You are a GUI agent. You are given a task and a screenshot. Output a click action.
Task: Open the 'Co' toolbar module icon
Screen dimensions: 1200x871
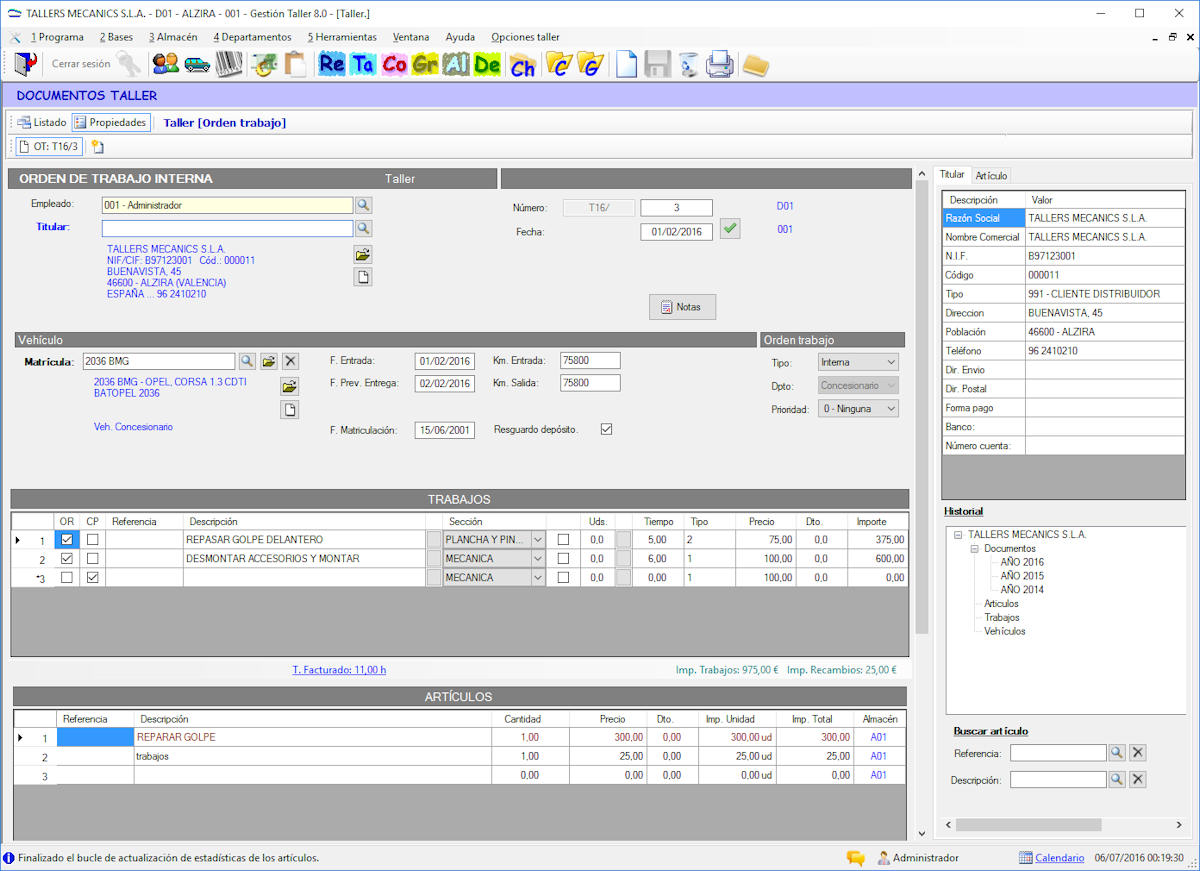[x=394, y=64]
